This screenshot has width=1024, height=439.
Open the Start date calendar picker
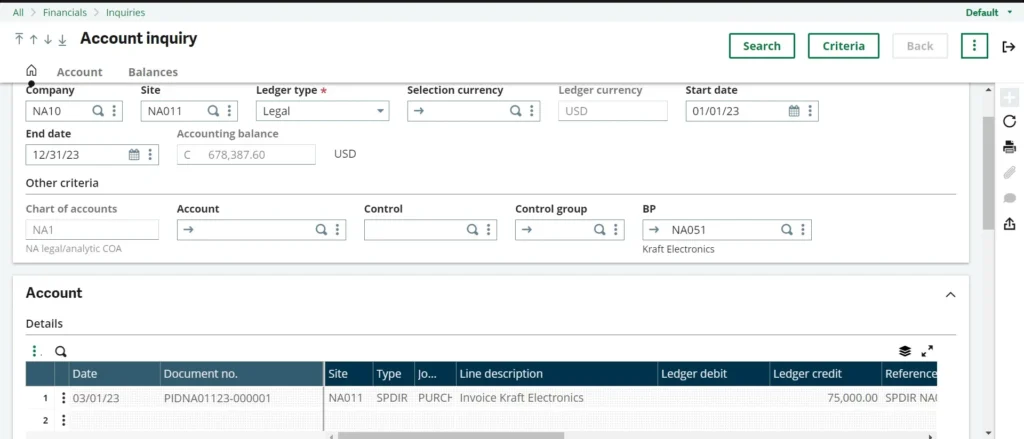tap(794, 111)
